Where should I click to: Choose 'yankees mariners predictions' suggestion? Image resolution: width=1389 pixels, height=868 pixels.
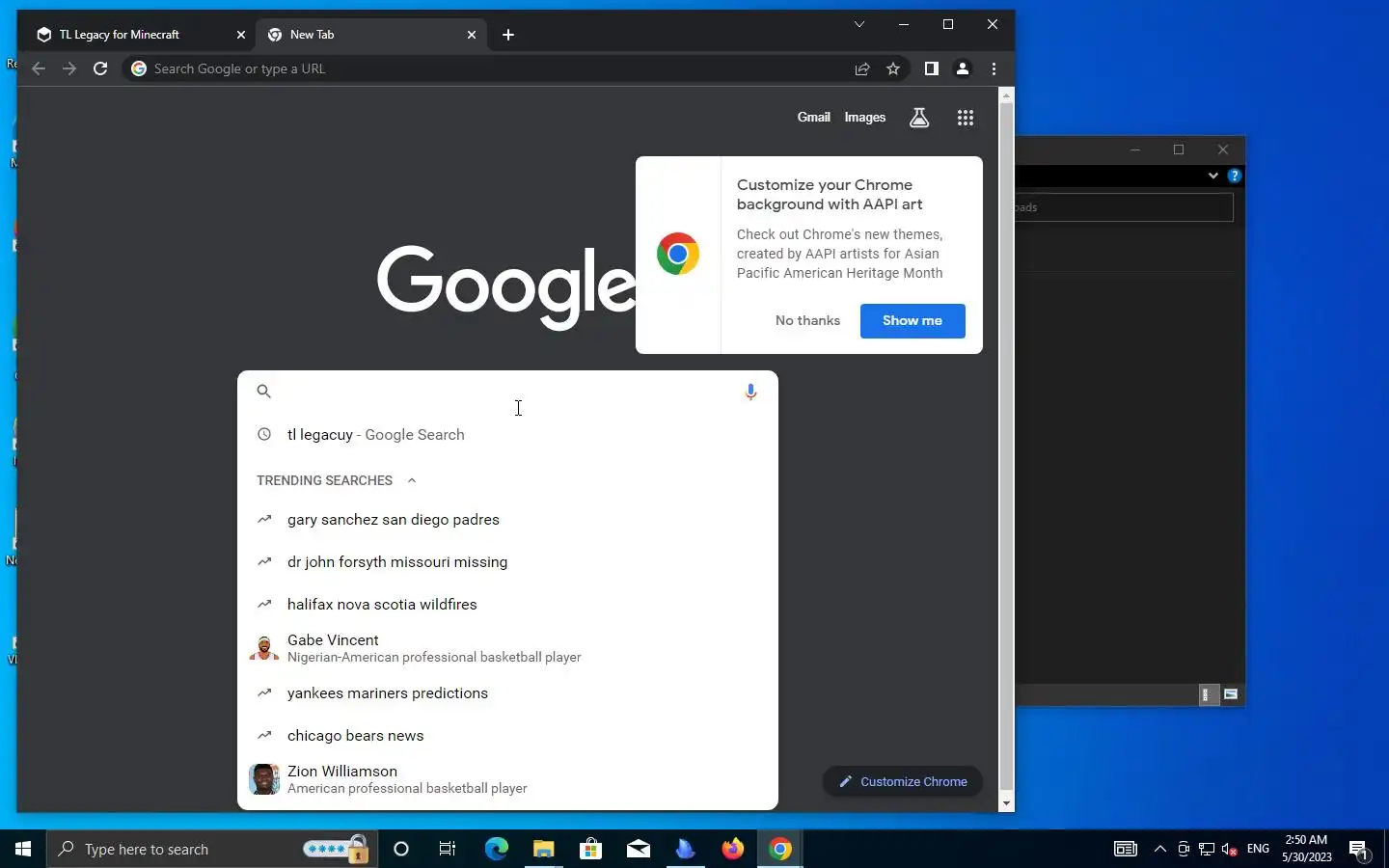coord(507,693)
